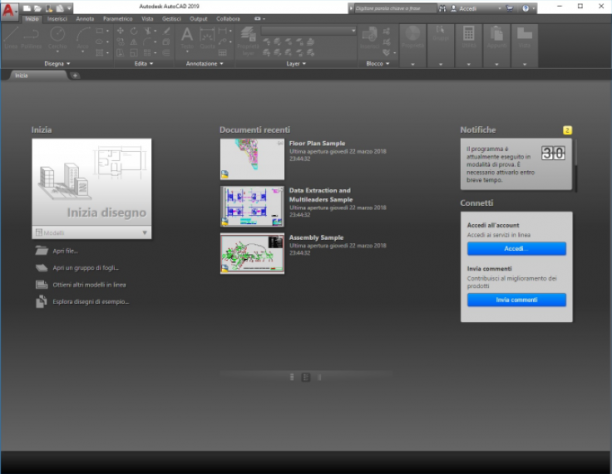
Task: Click the trial mode notification message
Action: 500,164
